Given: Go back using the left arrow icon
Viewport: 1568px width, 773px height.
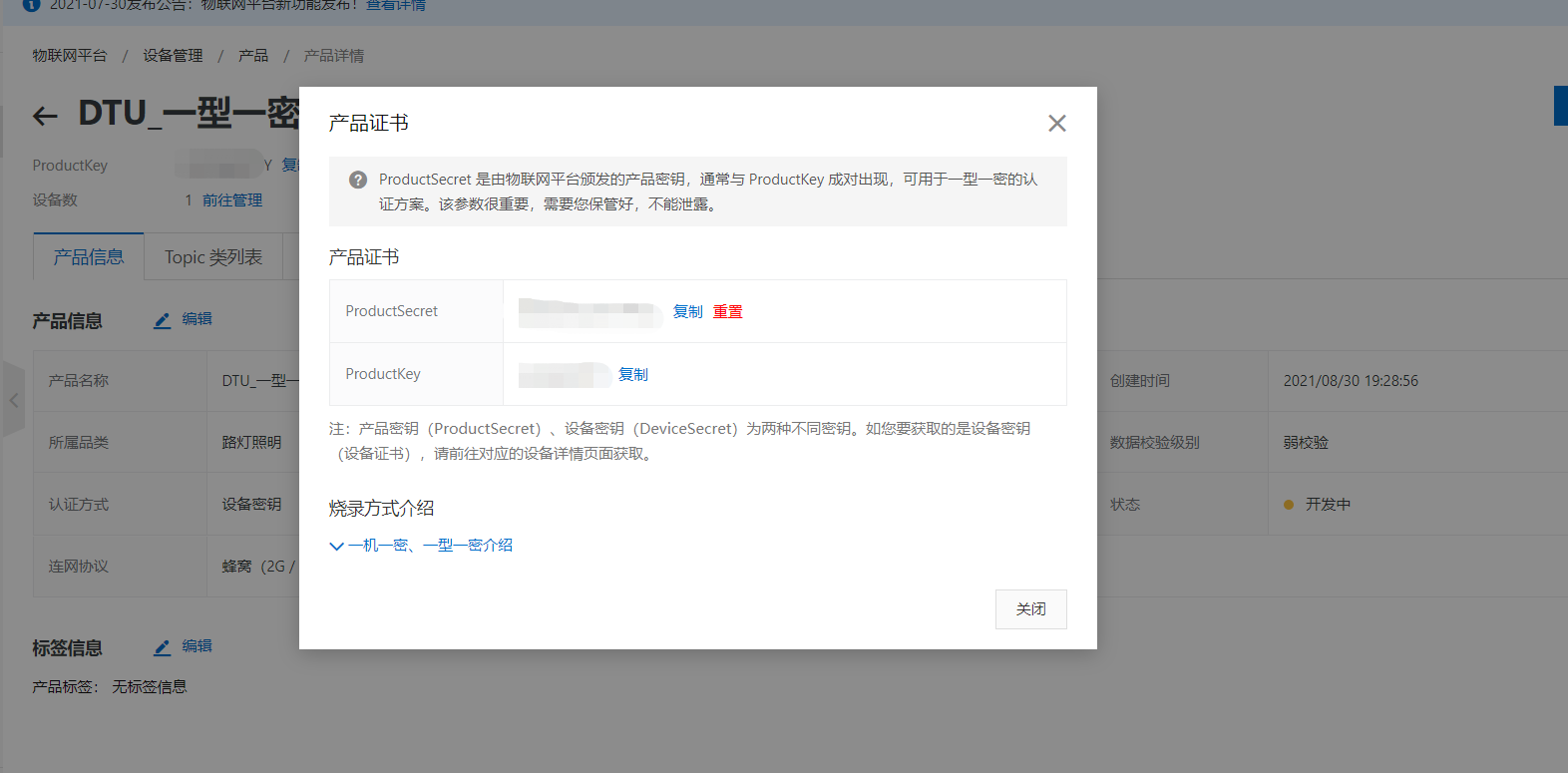Looking at the screenshot, I should pyautogui.click(x=45, y=116).
